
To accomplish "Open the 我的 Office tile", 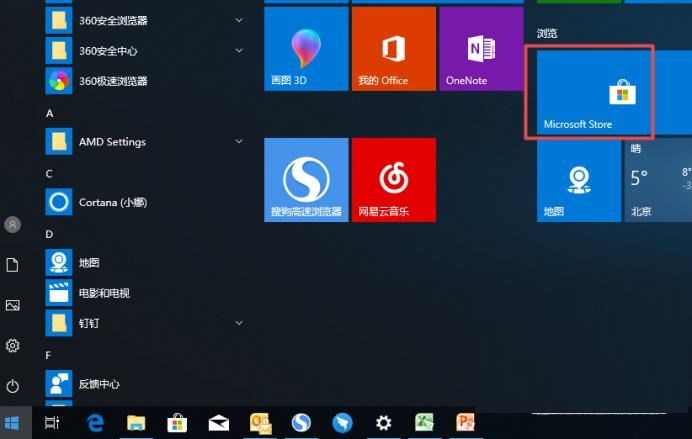I will click(393, 49).
